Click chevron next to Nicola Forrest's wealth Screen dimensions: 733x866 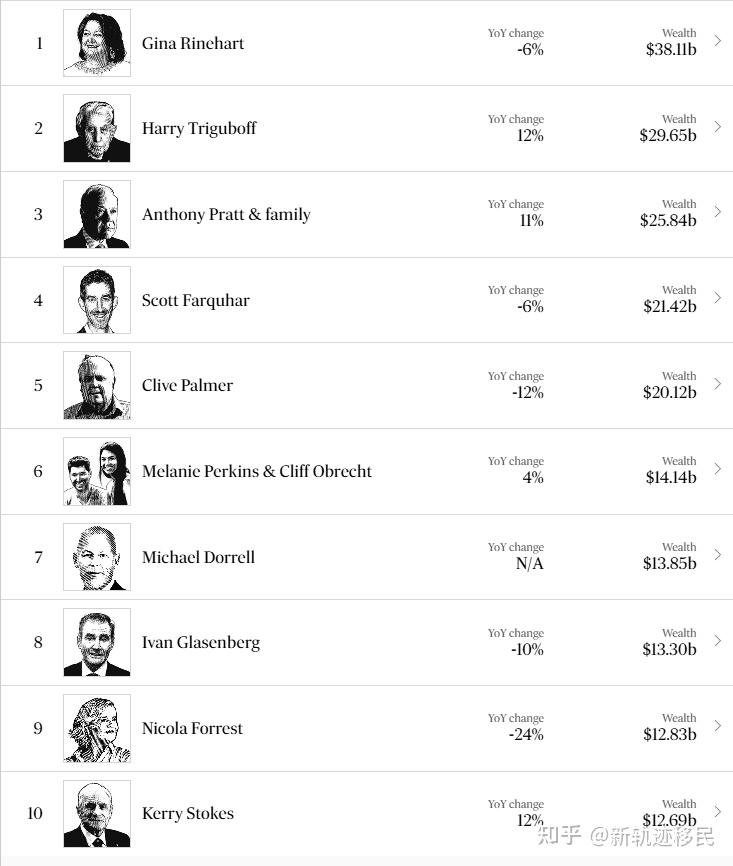[718, 726]
